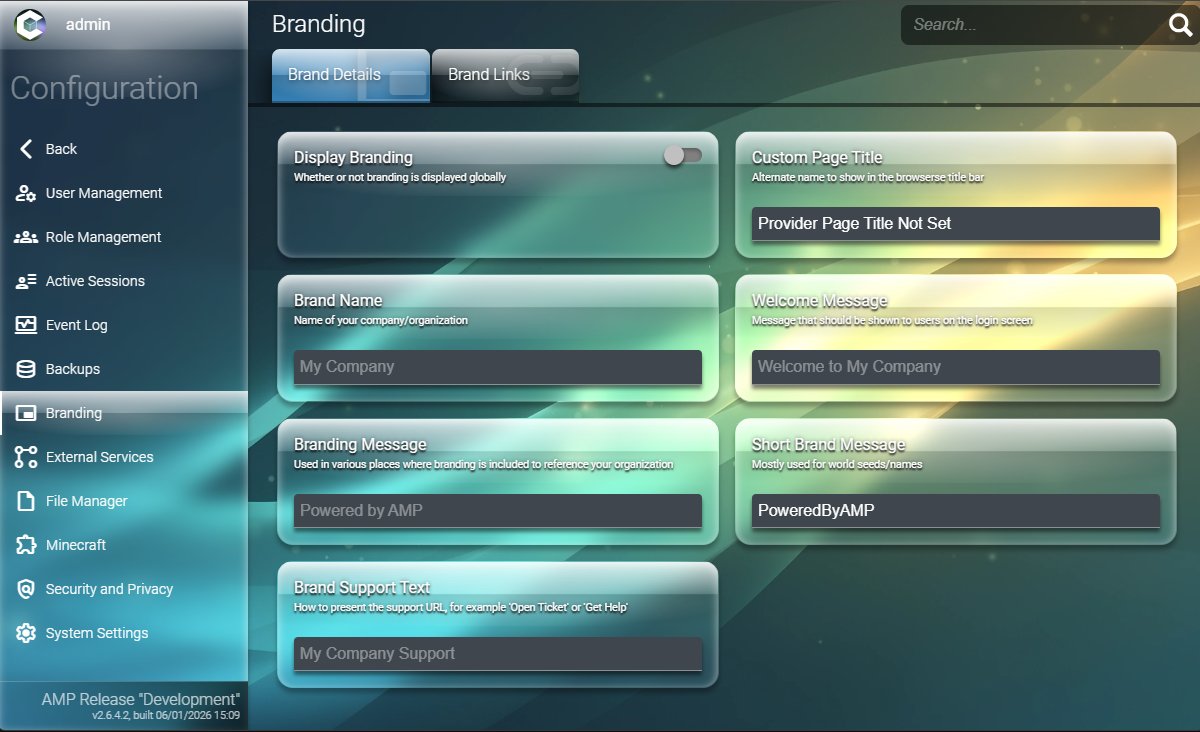Toggle the Display Branding switch
The width and height of the screenshot is (1200, 732).
tap(684, 155)
